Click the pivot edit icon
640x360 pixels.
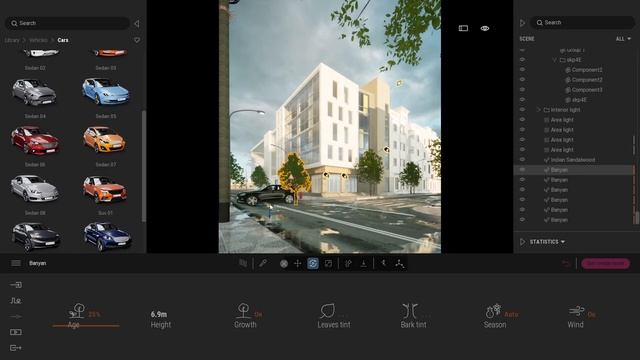tap(384, 264)
